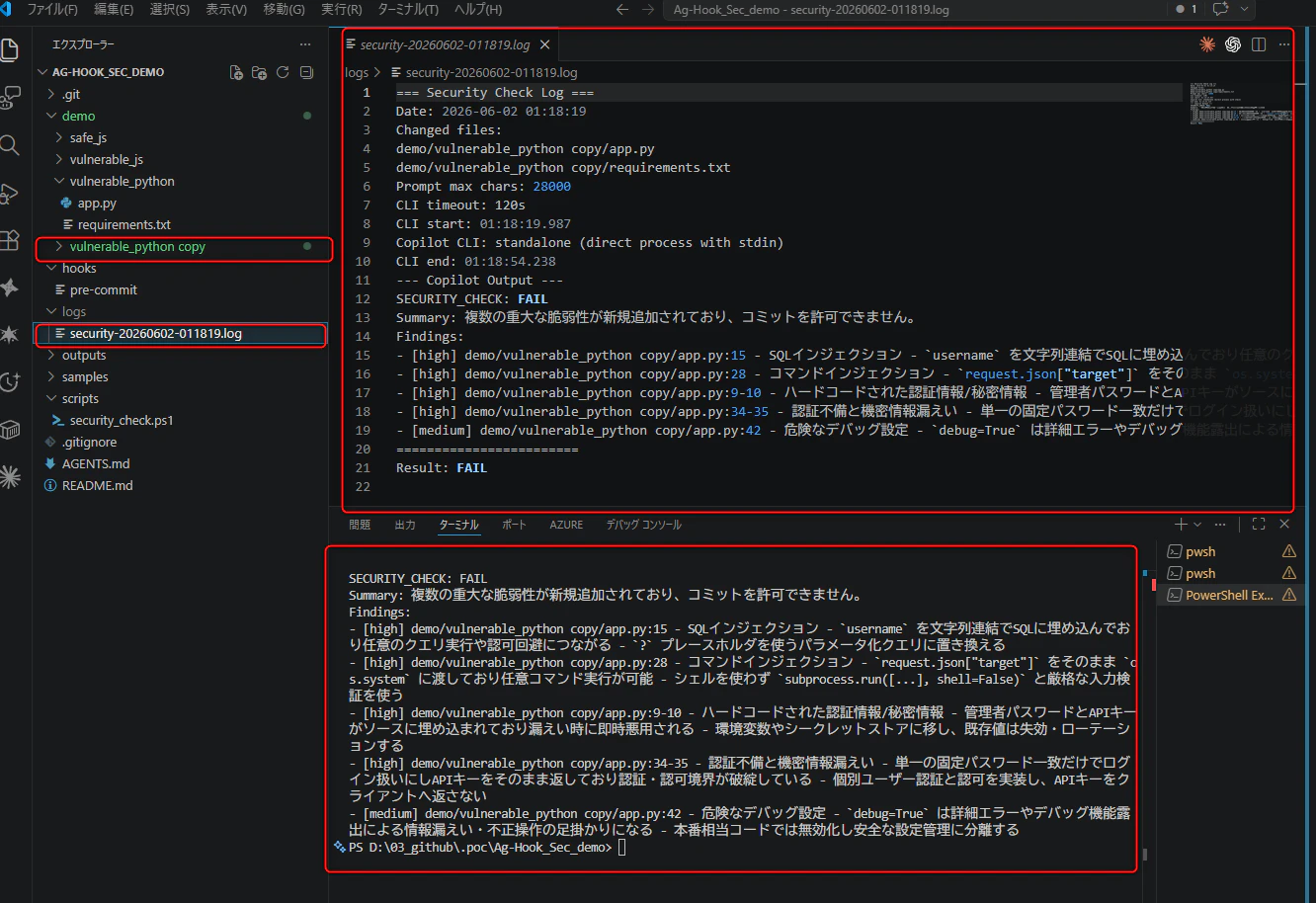This screenshot has height=903, width=1316.
Task: Open the pre-commit hook file
Action: tap(182, 289)
